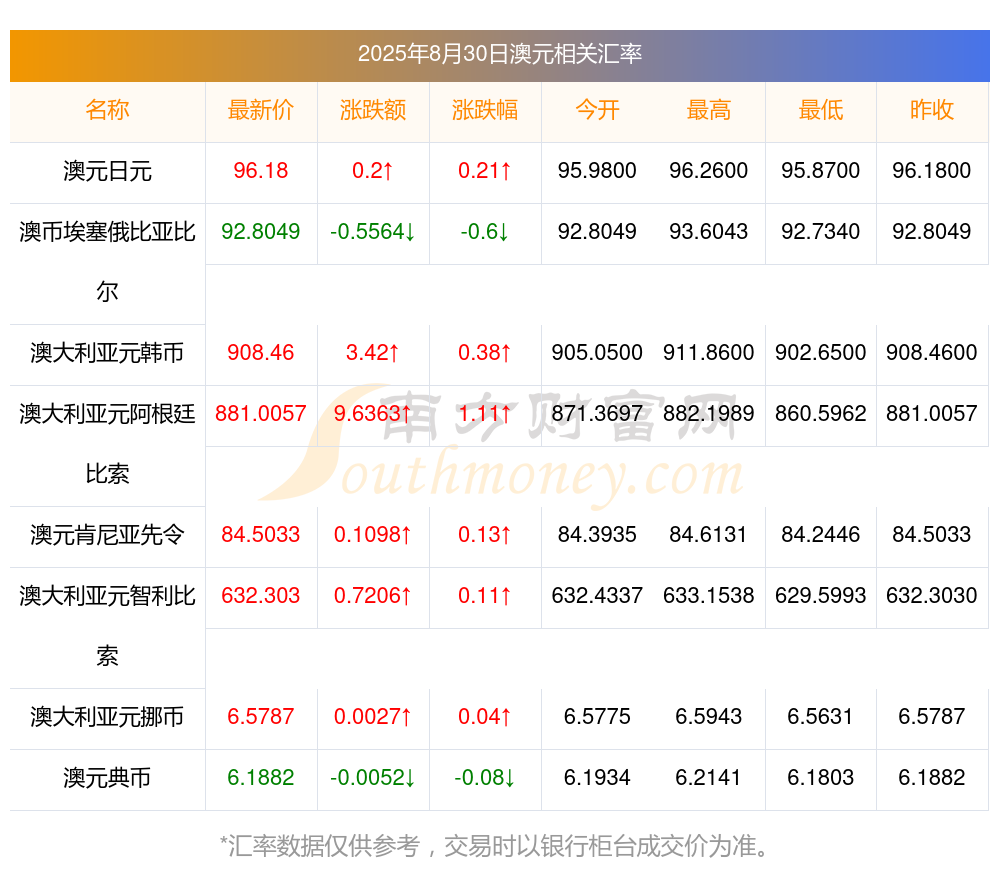Image resolution: width=1000 pixels, height=877 pixels.
Task: Click high value 911.8600
Action: click(x=709, y=353)
